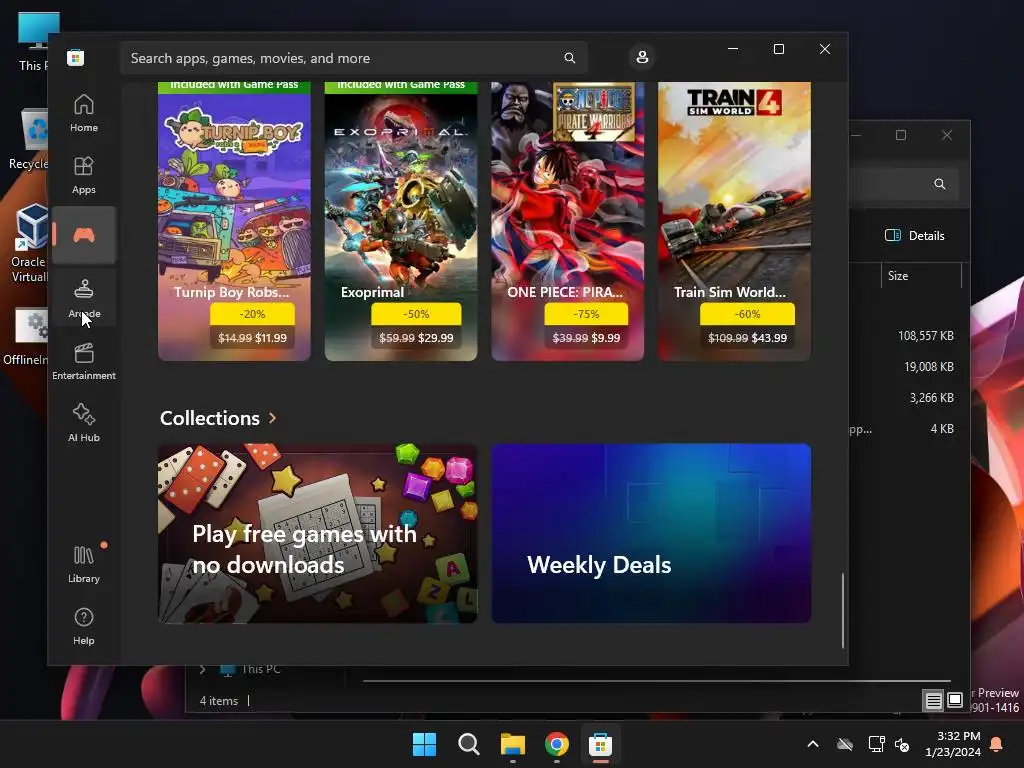Click the search icon in File Explorer window
Image resolution: width=1024 pixels, height=768 pixels.
point(939,184)
